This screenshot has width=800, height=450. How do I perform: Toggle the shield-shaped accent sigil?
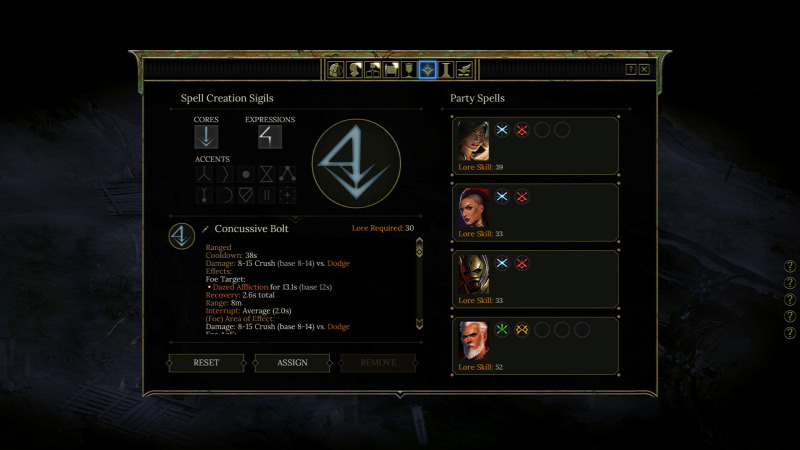[245, 195]
